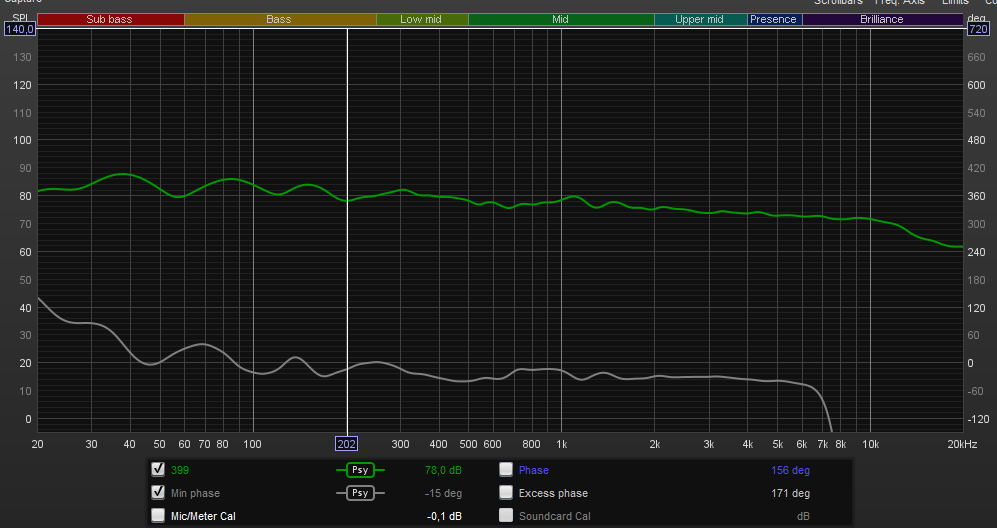The height and width of the screenshot is (528, 997).
Task: Click the green Psy smoothing icon for 399
Action: coord(359,470)
